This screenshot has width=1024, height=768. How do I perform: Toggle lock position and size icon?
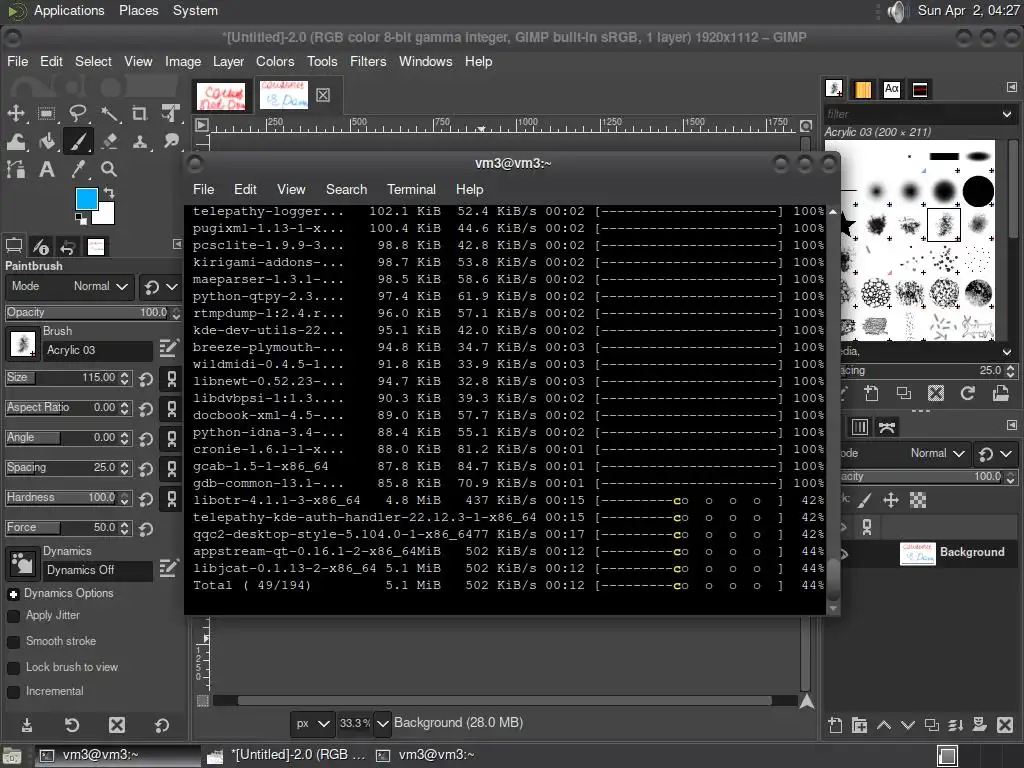pyautogui.click(x=891, y=501)
